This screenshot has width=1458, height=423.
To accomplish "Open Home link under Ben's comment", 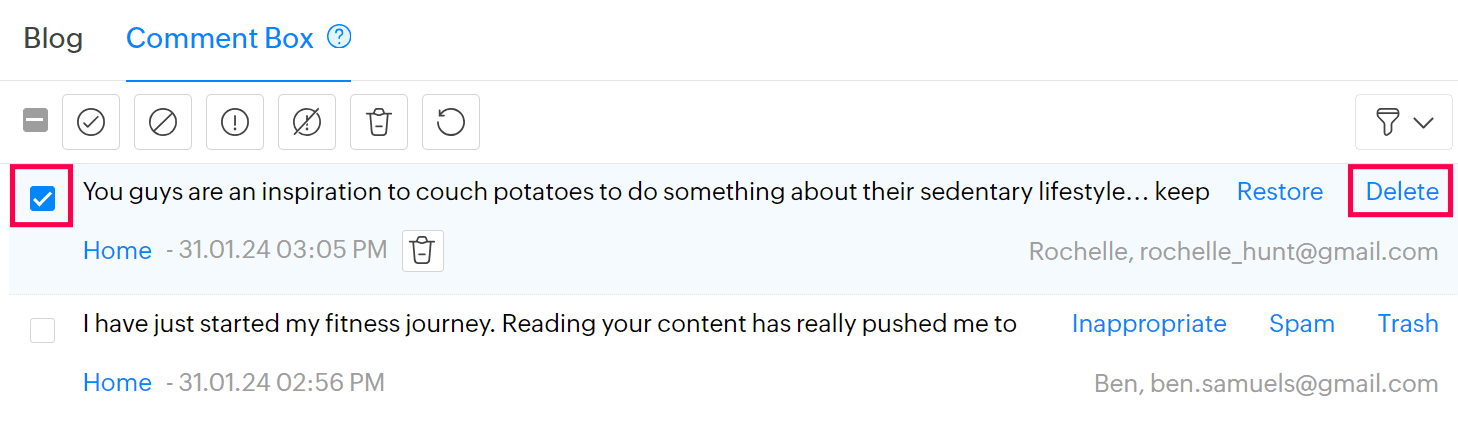I will pos(117,383).
